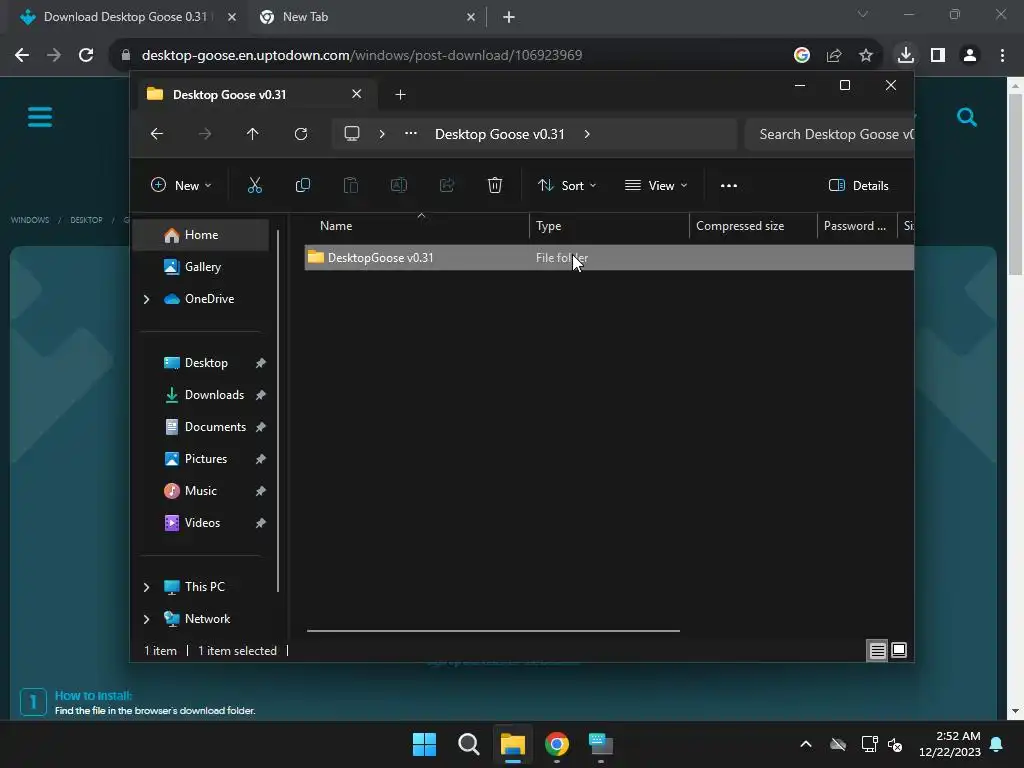Refresh the File Explorer view
The width and height of the screenshot is (1024, 768).
pos(300,134)
